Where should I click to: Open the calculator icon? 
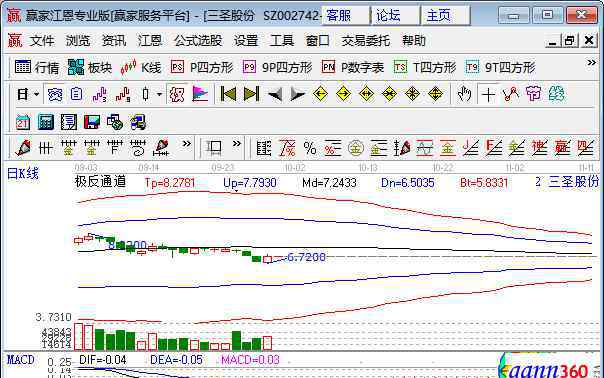click(45, 122)
